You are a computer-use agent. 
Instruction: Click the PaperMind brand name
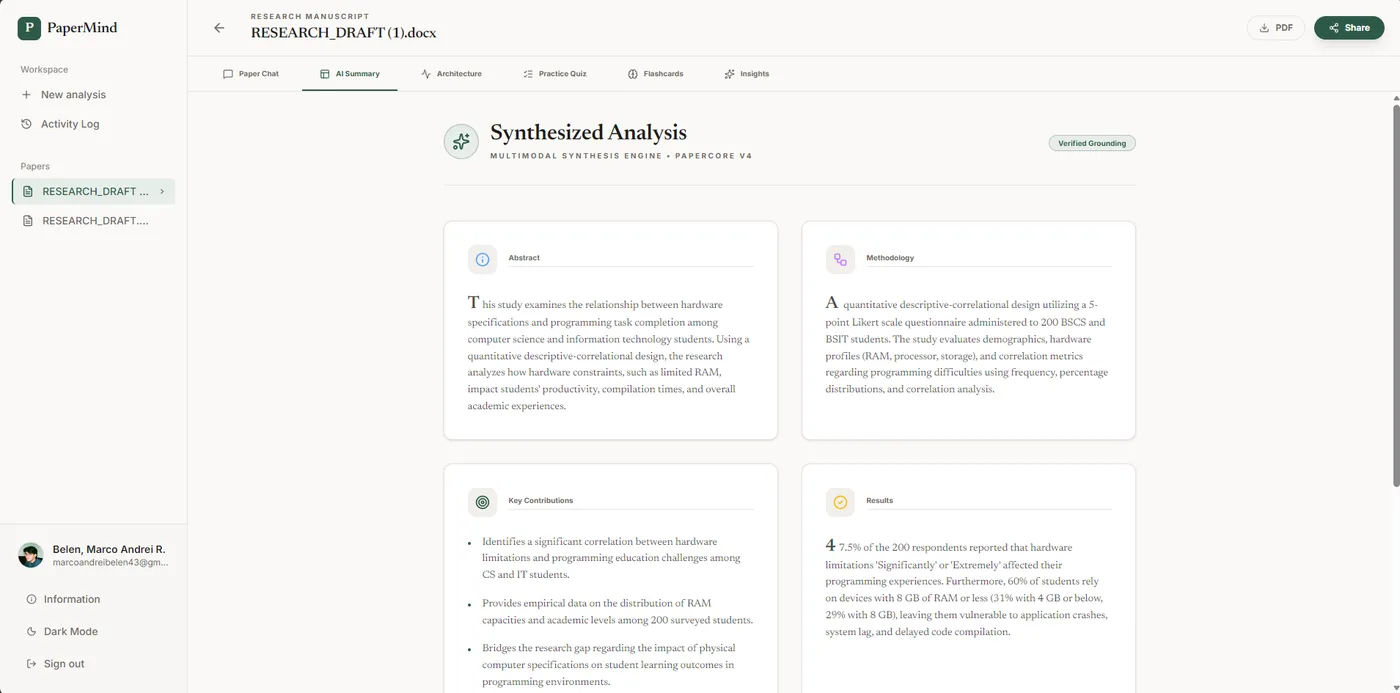pos(82,28)
